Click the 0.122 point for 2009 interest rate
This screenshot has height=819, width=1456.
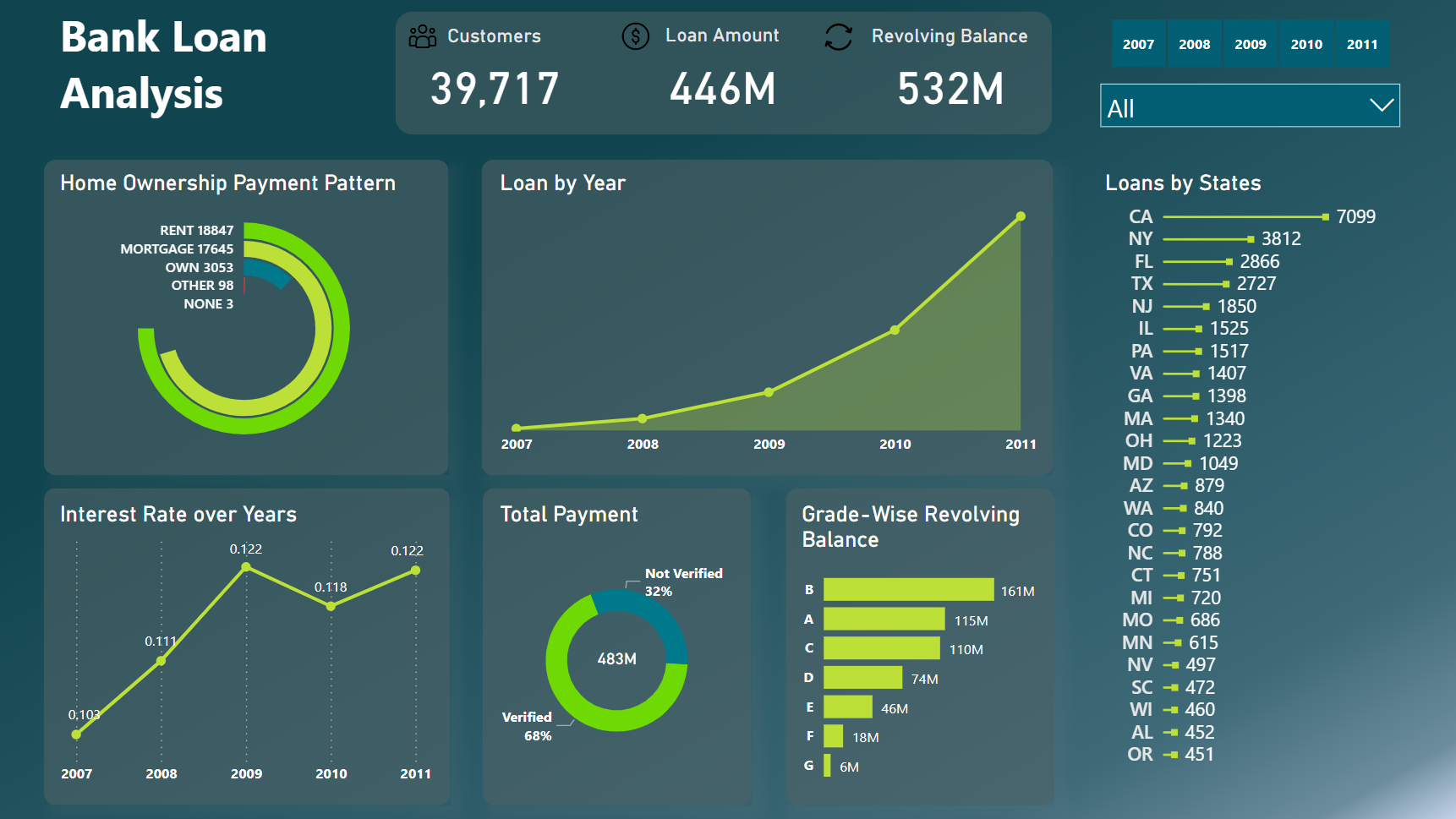246,567
